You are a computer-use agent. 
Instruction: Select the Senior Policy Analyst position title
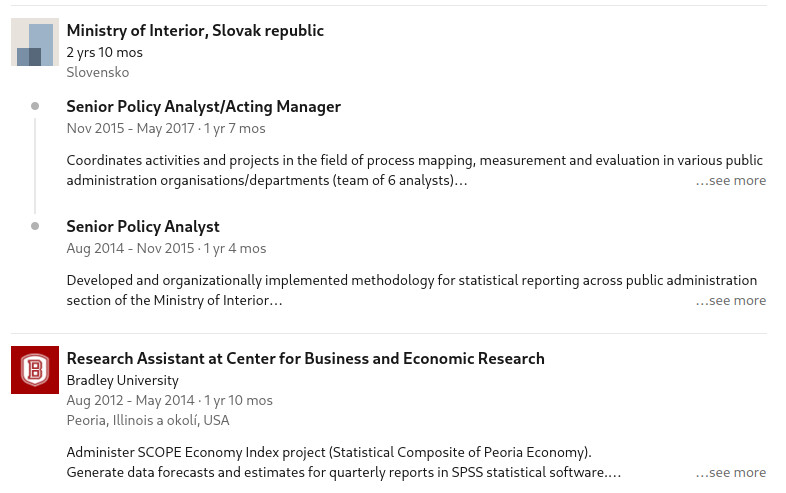click(x=143, y=227)
